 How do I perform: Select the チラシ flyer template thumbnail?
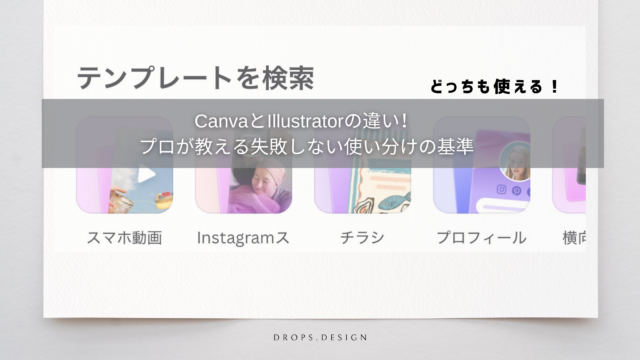point(362,164)
